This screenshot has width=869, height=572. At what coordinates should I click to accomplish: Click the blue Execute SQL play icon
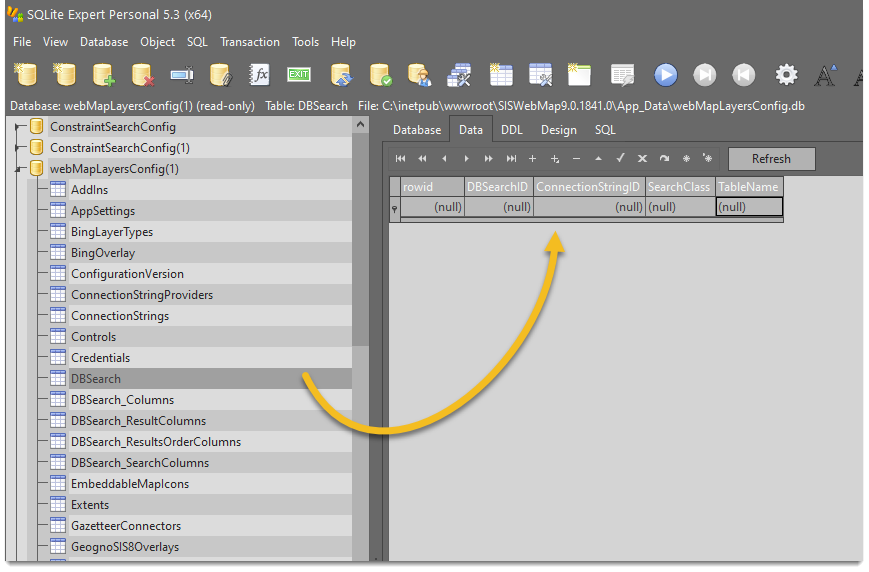point(666,75)
